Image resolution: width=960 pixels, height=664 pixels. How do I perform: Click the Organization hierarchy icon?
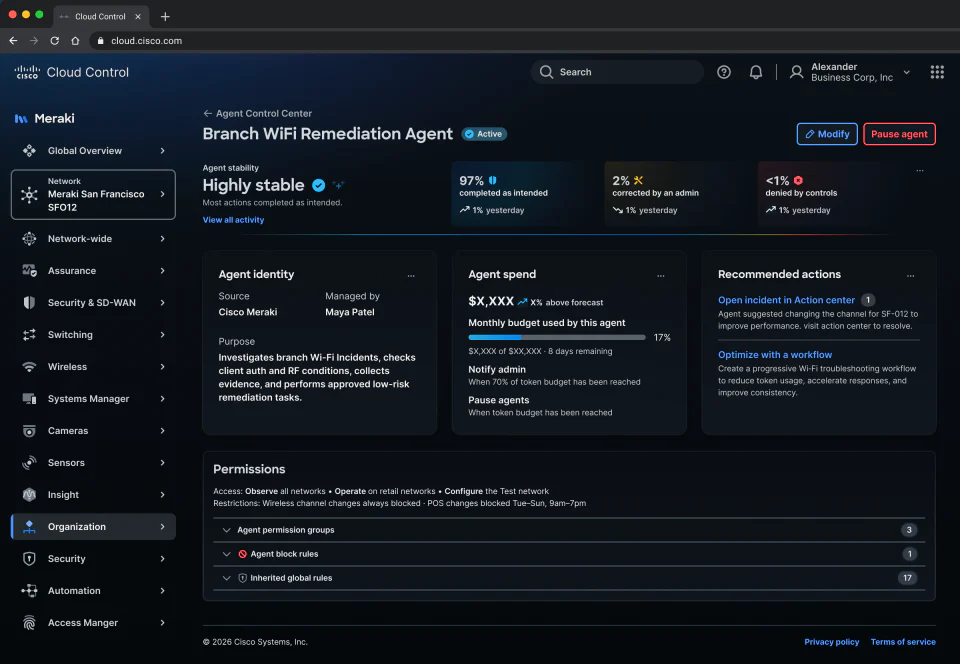tap(29, 527)
